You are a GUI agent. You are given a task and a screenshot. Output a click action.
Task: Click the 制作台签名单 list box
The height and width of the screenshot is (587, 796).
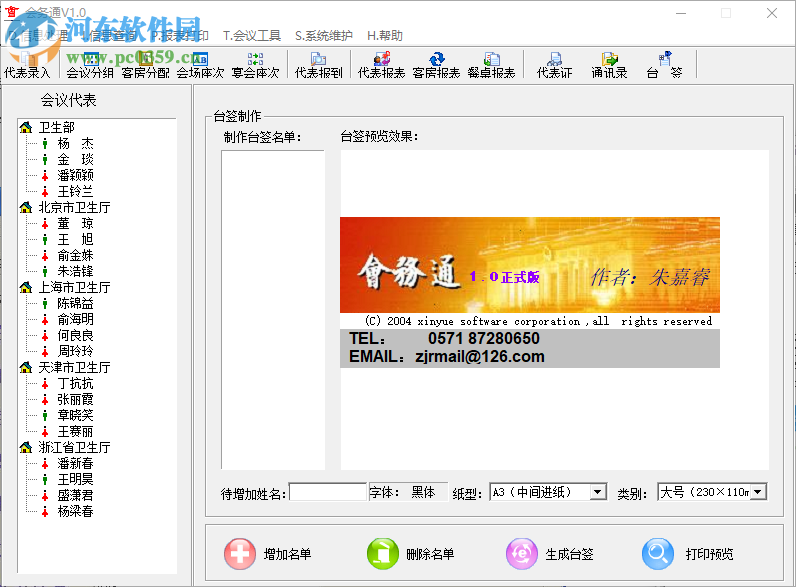(x=273, y=310)
